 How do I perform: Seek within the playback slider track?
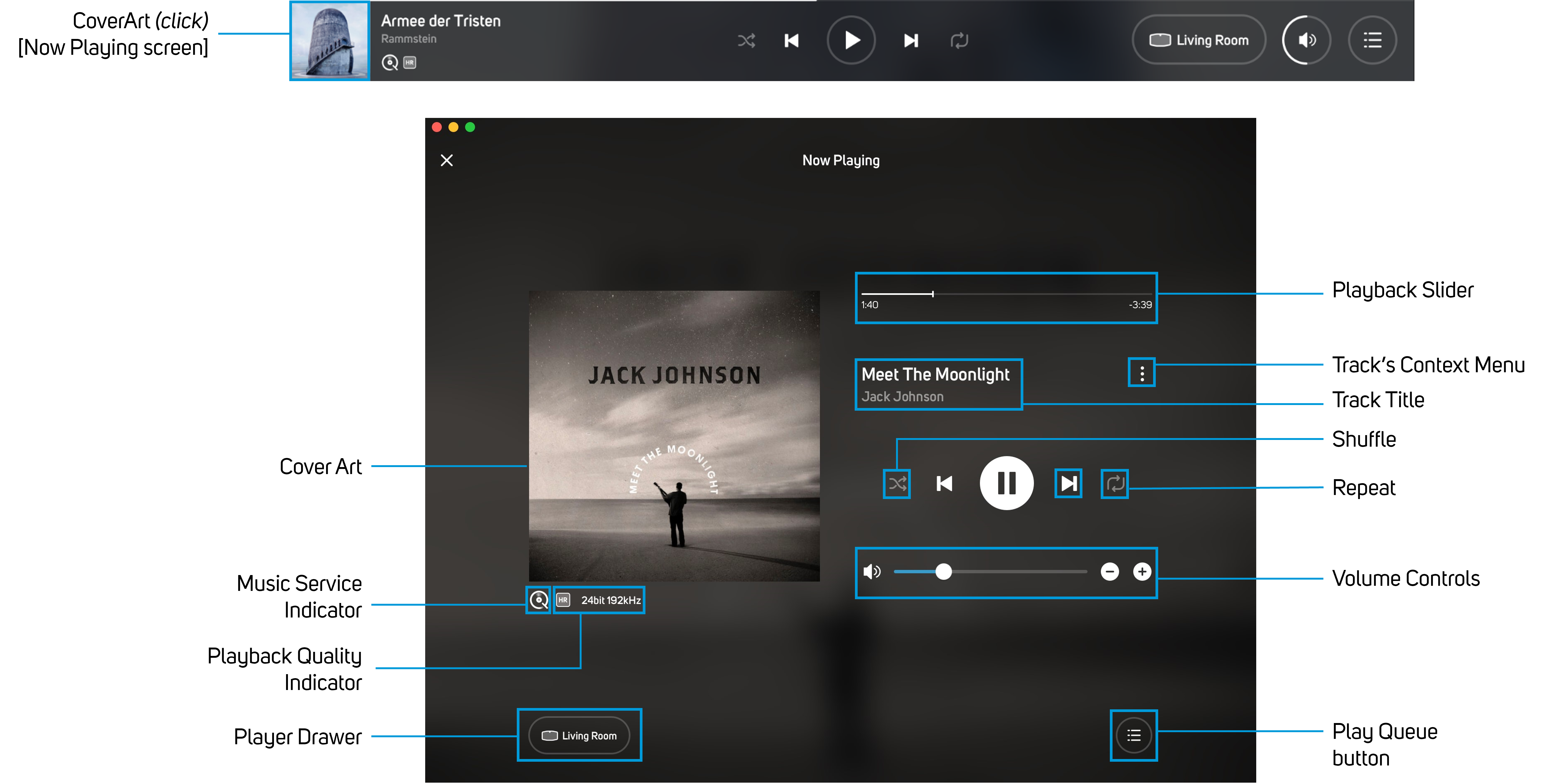(1007, 294)
